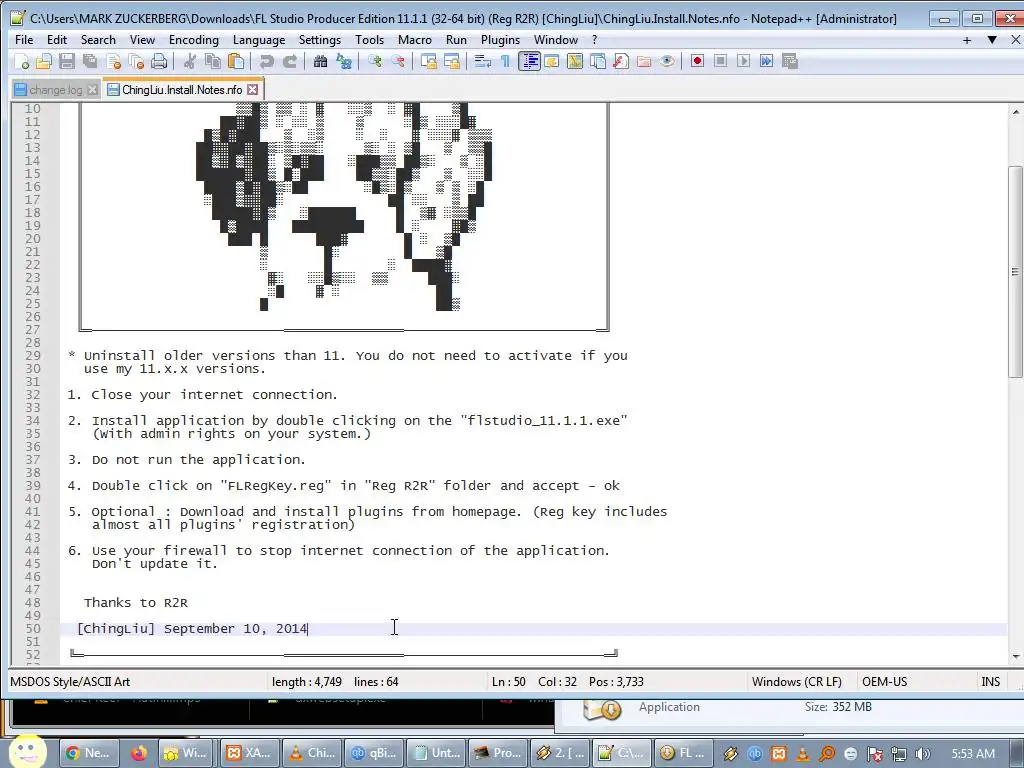Toggle file monitoring eye icon
The width and height of the screenshot is (1024, 768).
pos(667,61)
